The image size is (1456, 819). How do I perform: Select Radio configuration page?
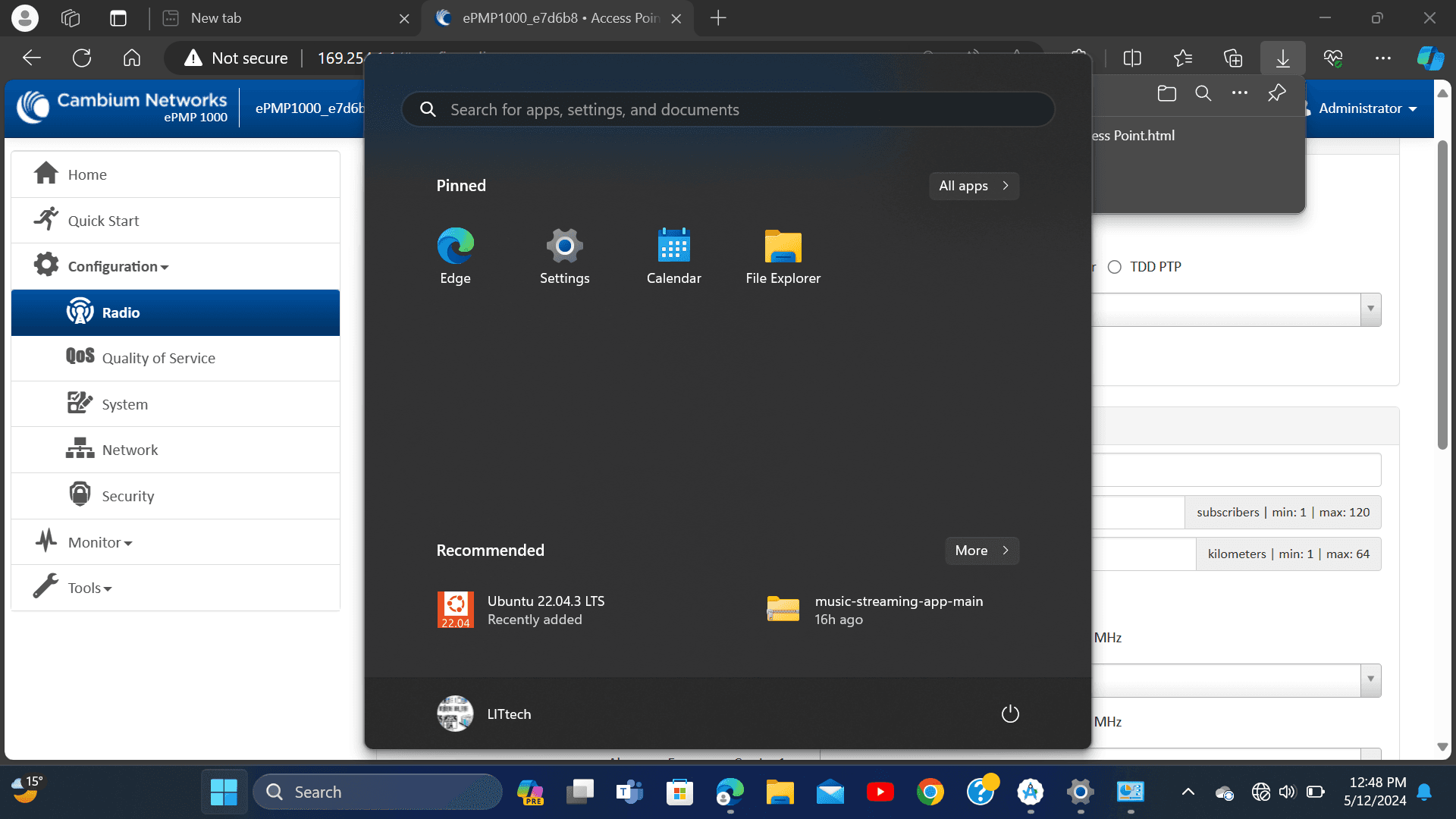pyautogui.click(x=175, y=312)
